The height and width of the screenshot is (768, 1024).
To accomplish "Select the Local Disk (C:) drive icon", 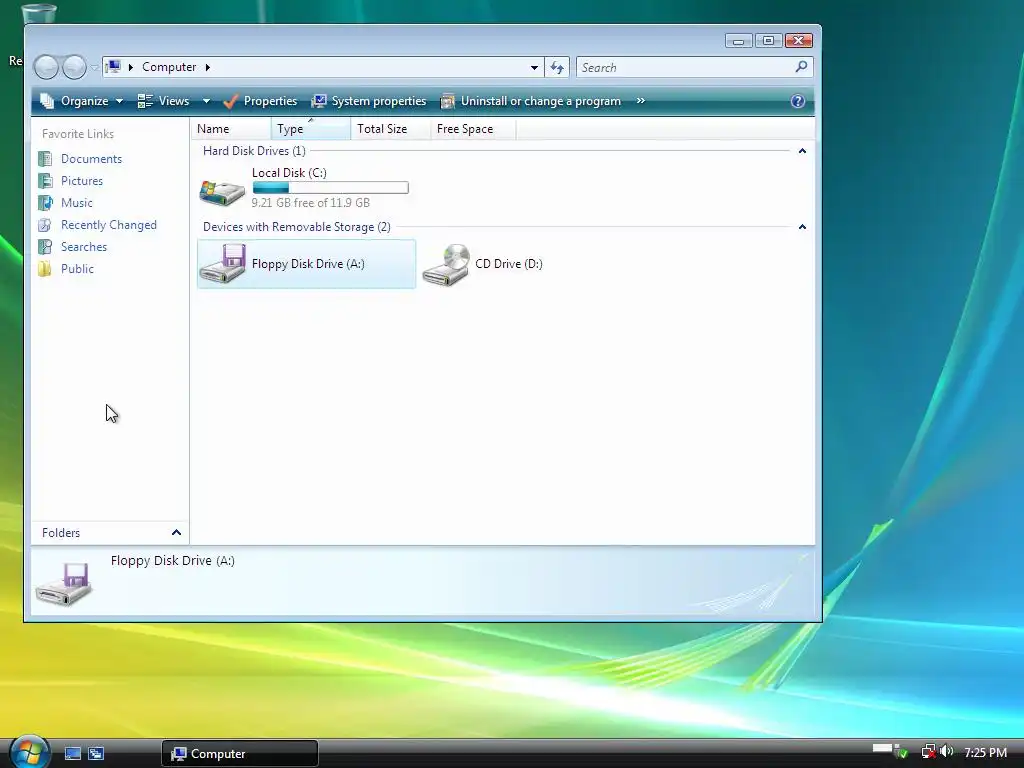I will (x=222, y=191).
